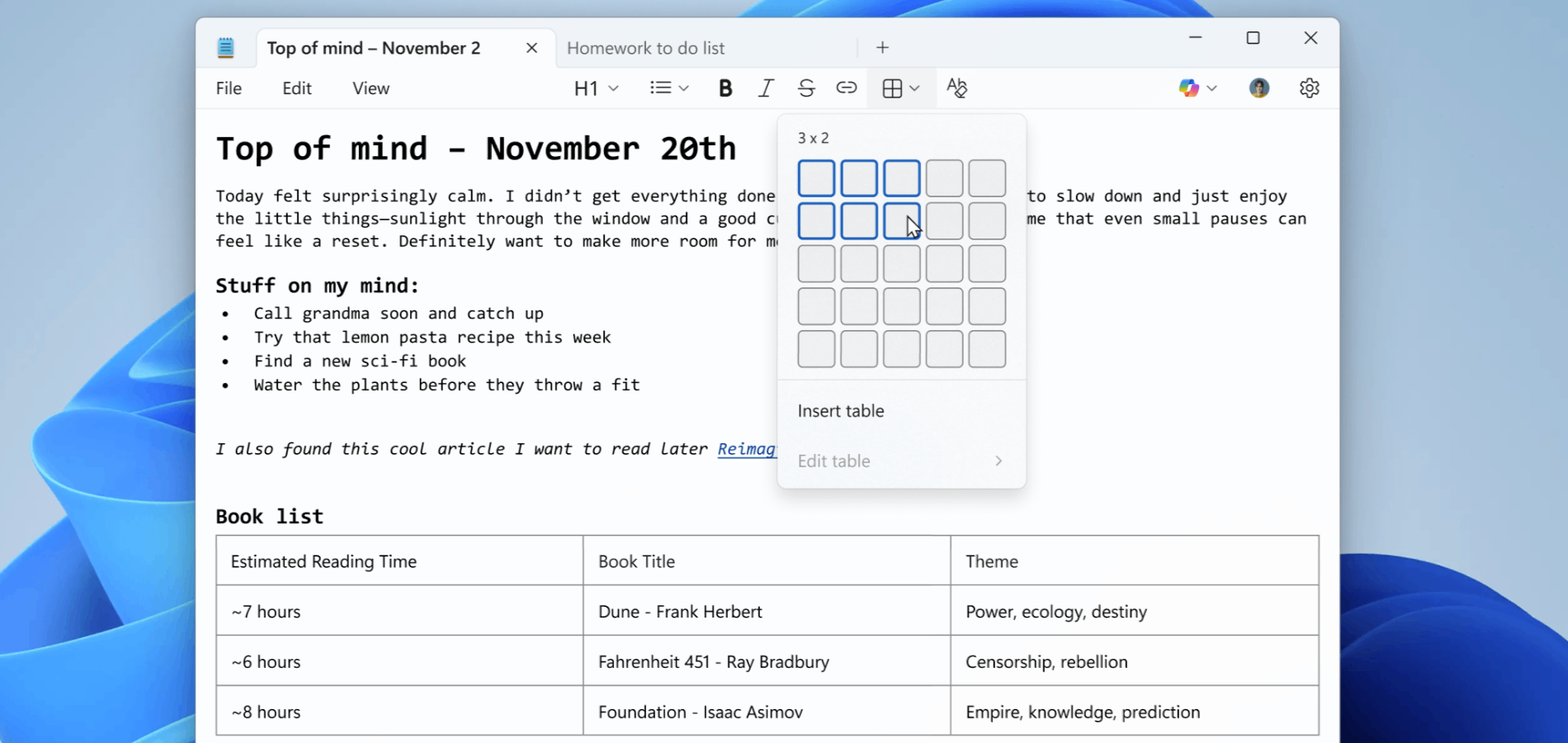Click the bullet Try that lemon pasta recipe
This screenshot has height=743, width=1568.
pos(432,338)
